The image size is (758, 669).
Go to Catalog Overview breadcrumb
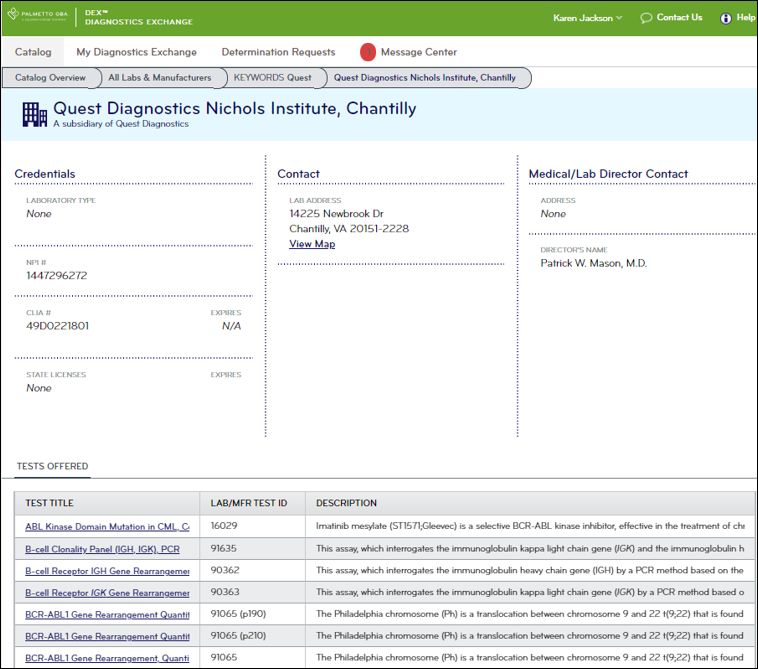50,77
